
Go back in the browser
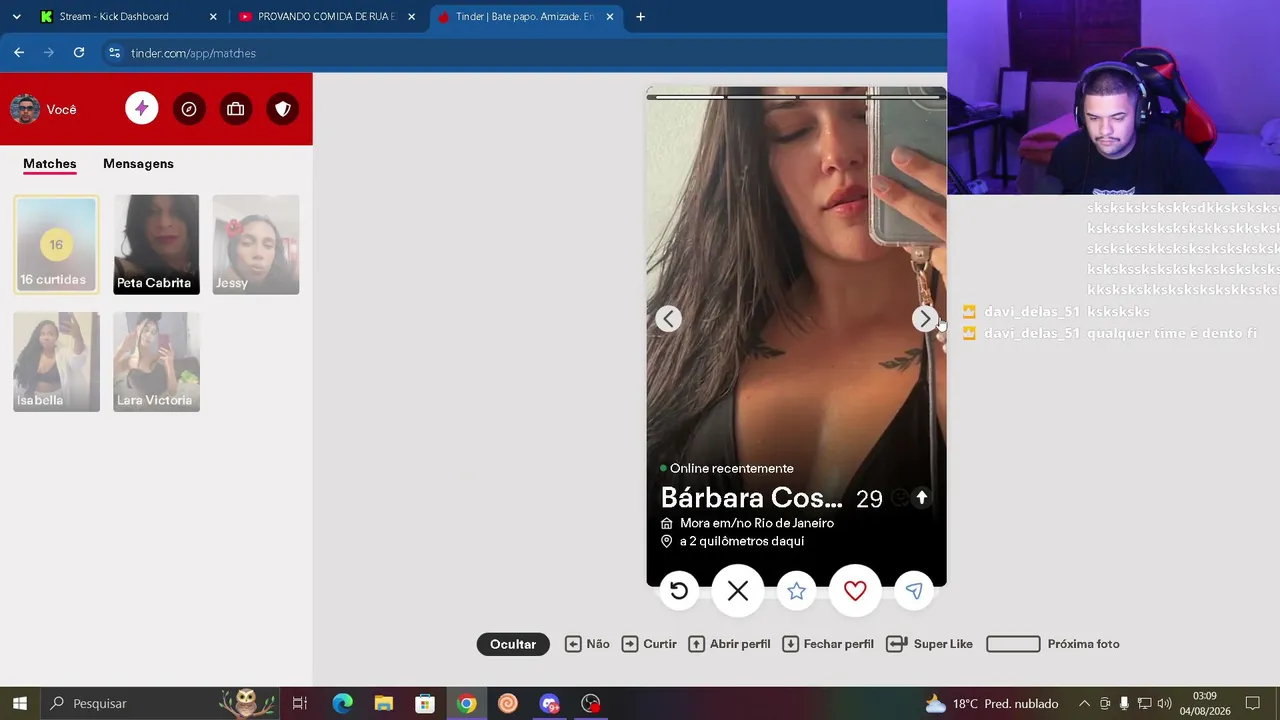tap(19, 53)
